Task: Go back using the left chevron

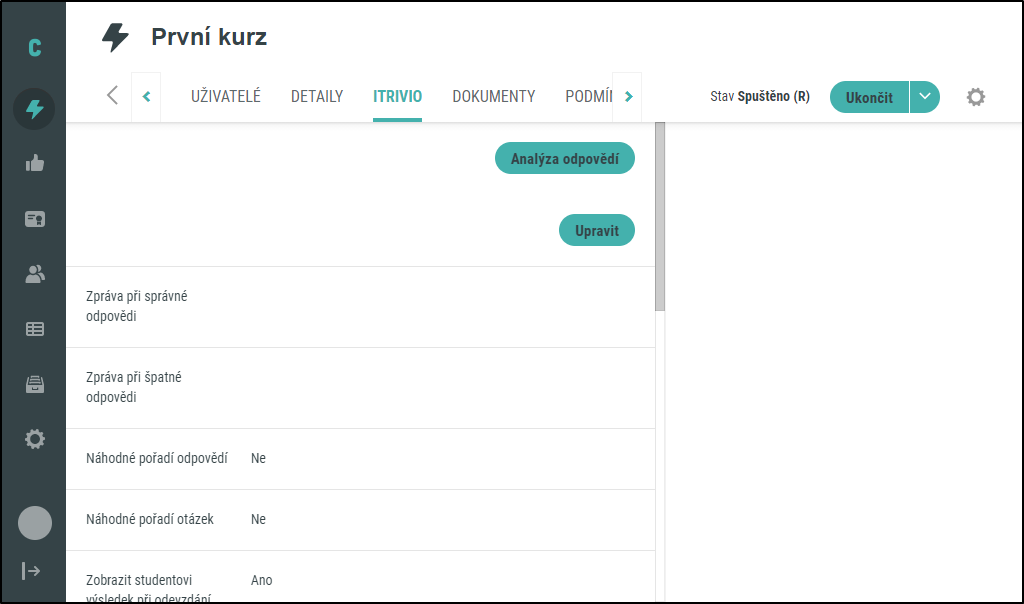Action: 112,96
